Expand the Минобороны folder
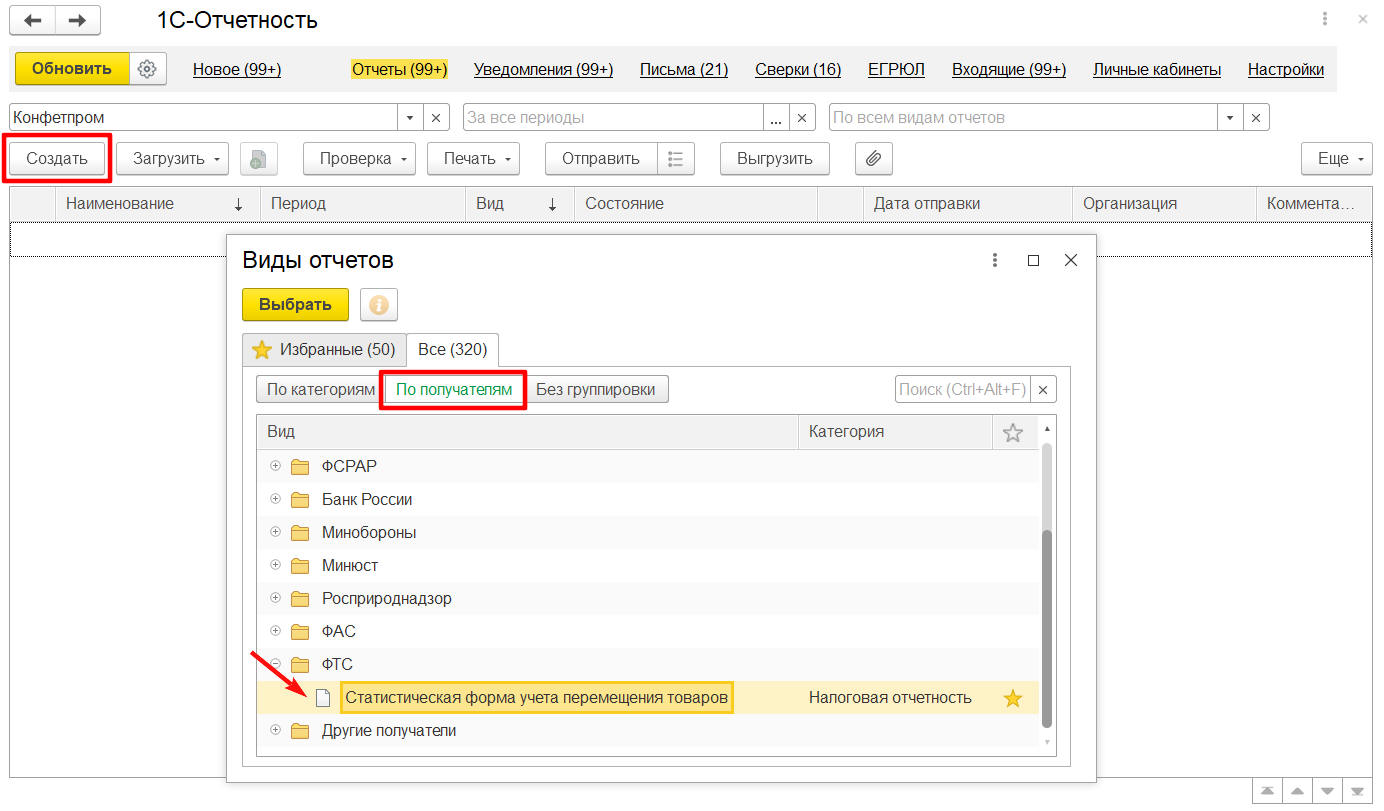 point(275,532)
